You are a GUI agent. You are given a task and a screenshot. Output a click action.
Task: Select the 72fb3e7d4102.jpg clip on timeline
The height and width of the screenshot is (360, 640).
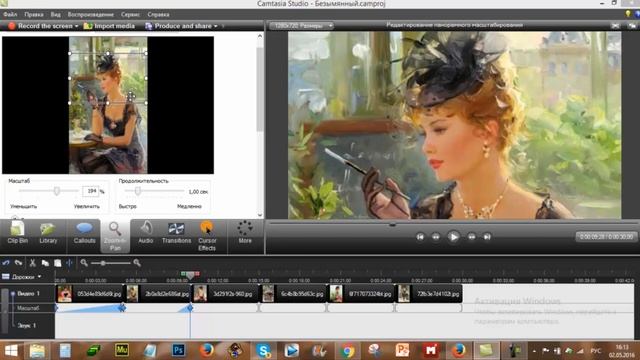coord(429,294)
